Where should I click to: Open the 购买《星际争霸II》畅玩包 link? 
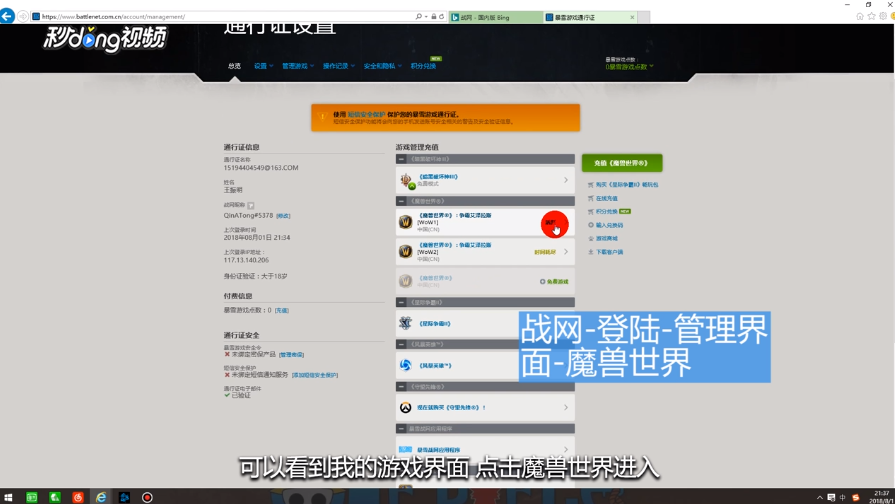click(626, 185)
